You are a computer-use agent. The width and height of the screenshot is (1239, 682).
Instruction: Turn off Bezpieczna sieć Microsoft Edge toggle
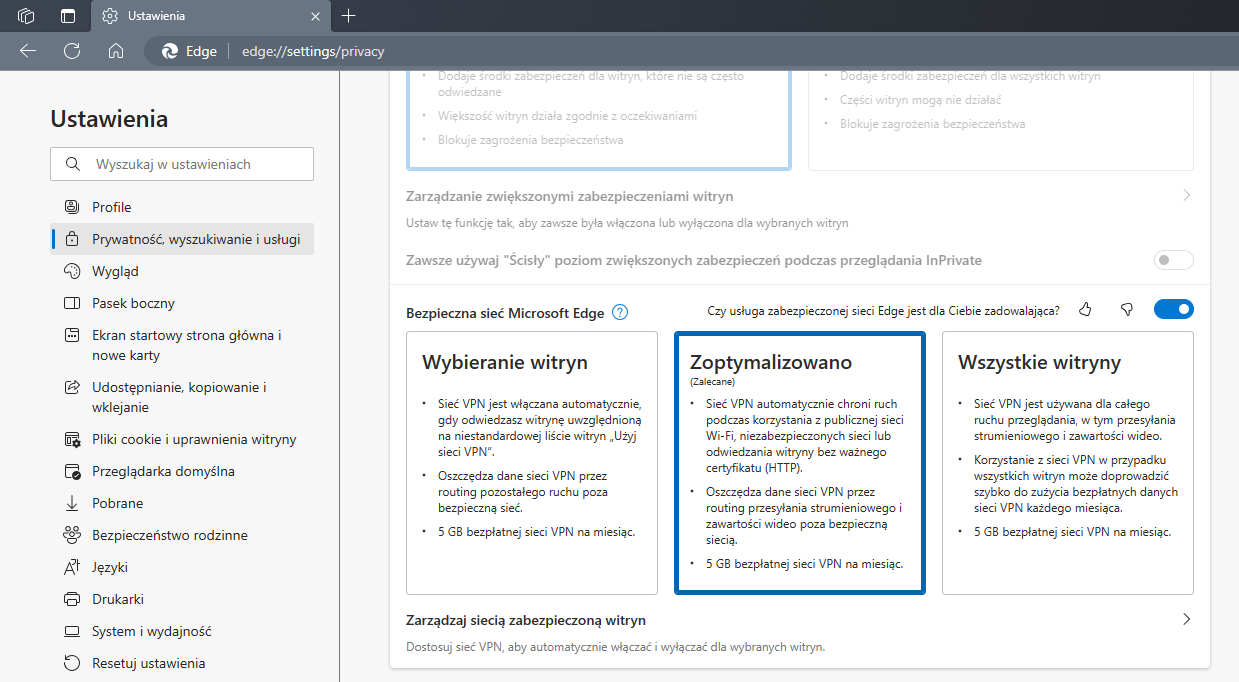1174,310
